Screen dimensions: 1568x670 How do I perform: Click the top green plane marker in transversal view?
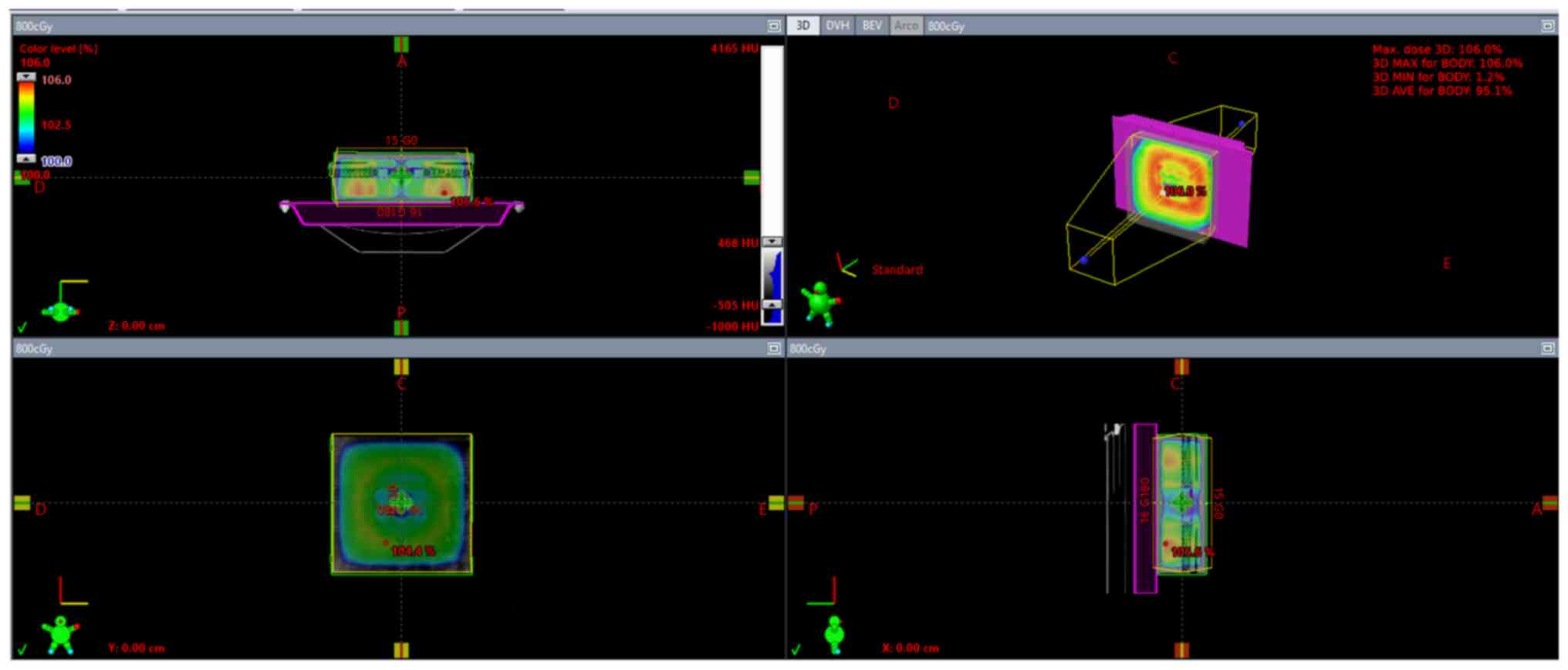click(400, 44)
